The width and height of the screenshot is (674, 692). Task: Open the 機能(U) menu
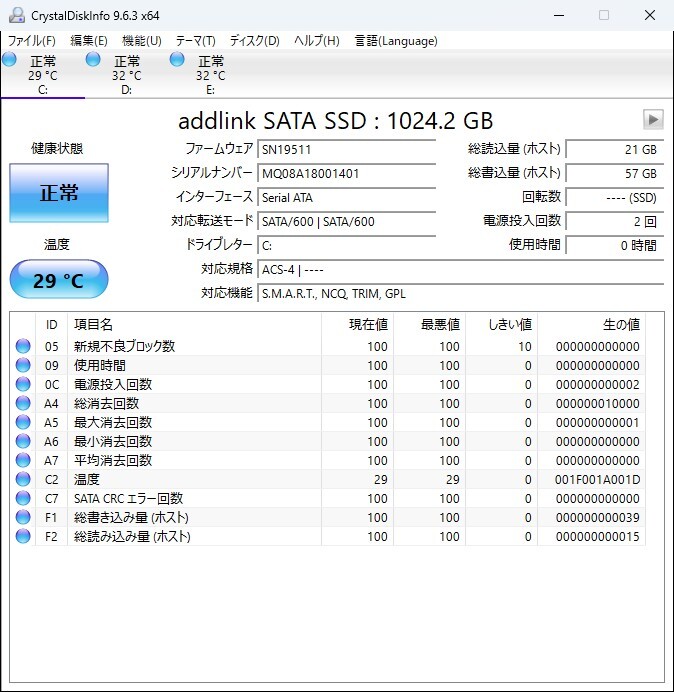[x=142, y=41]
